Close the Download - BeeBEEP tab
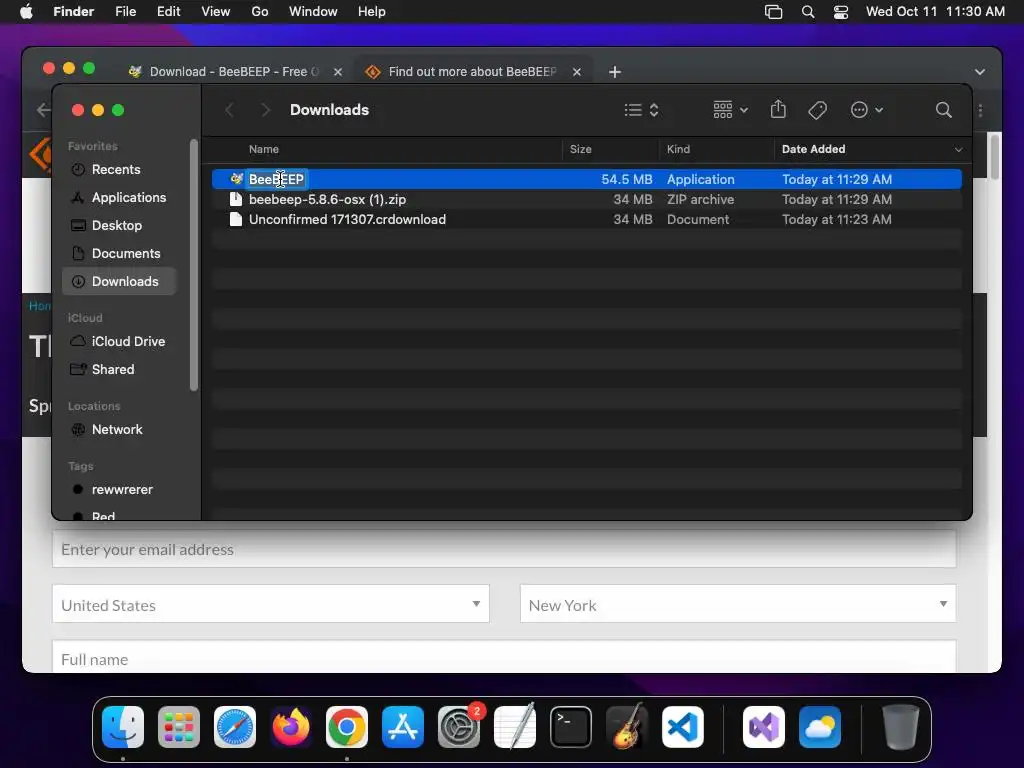Image resolution: width=1024 pixels, height=768 pixels. (338, 72)
